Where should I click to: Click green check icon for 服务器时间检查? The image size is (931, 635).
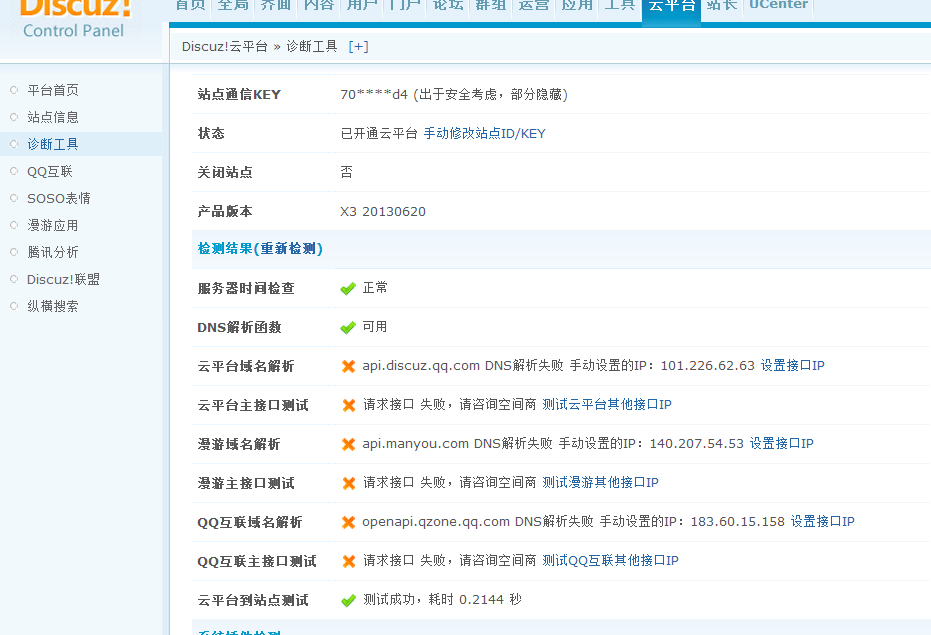348,289
